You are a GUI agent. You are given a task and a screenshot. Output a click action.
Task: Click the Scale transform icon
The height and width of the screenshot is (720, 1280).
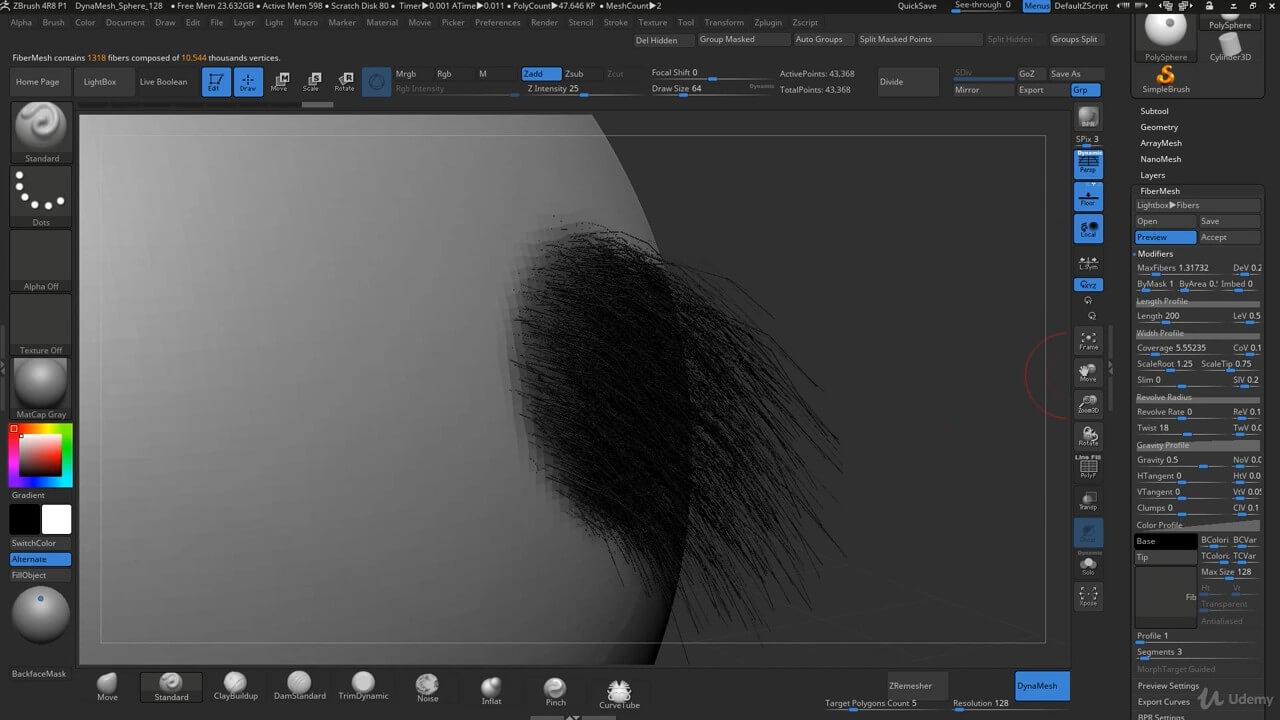pos(312,82)
